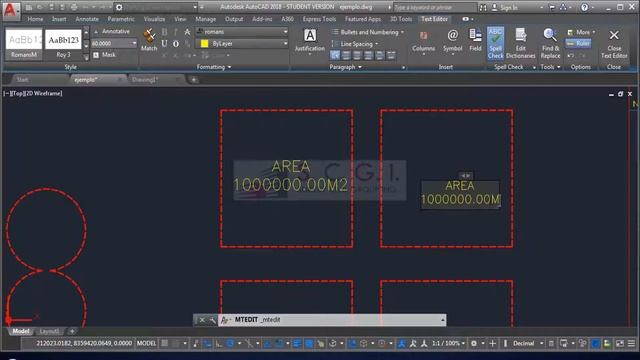Click the viewport controls [-][Top][2D Wireframe] label
The height and width of the screenshot is (360, 640).
click(x=33, y=93)
